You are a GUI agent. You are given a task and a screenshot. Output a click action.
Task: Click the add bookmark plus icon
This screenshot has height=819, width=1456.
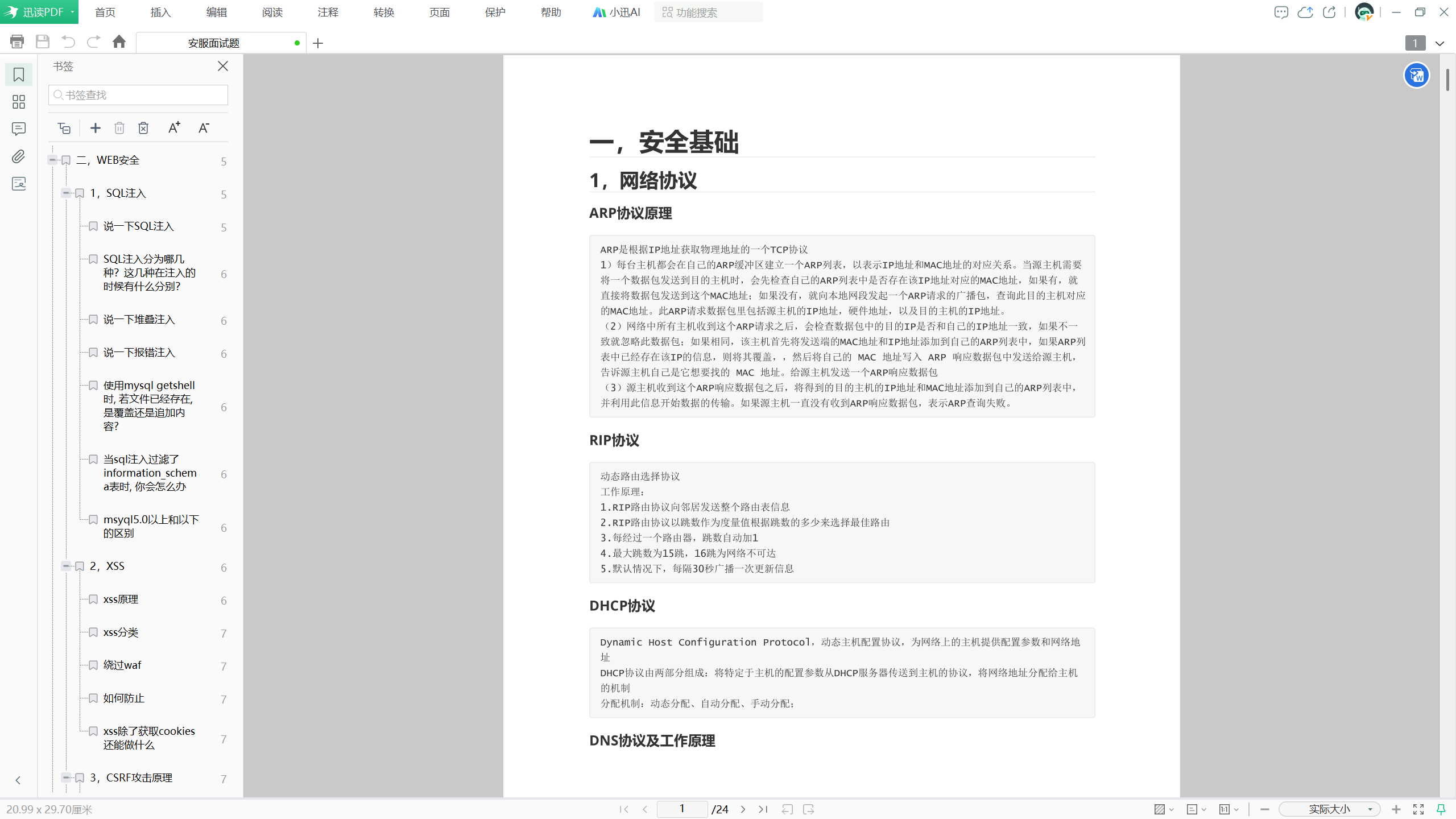coord(96,128)
